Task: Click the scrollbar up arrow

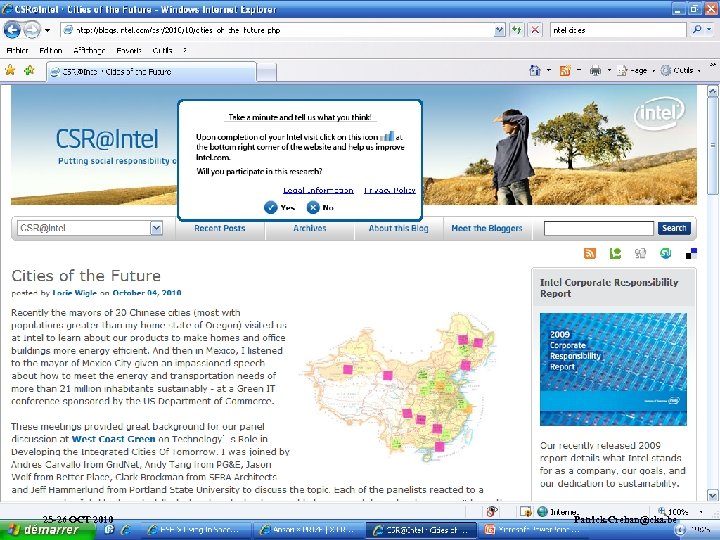Action: point(713,91)
